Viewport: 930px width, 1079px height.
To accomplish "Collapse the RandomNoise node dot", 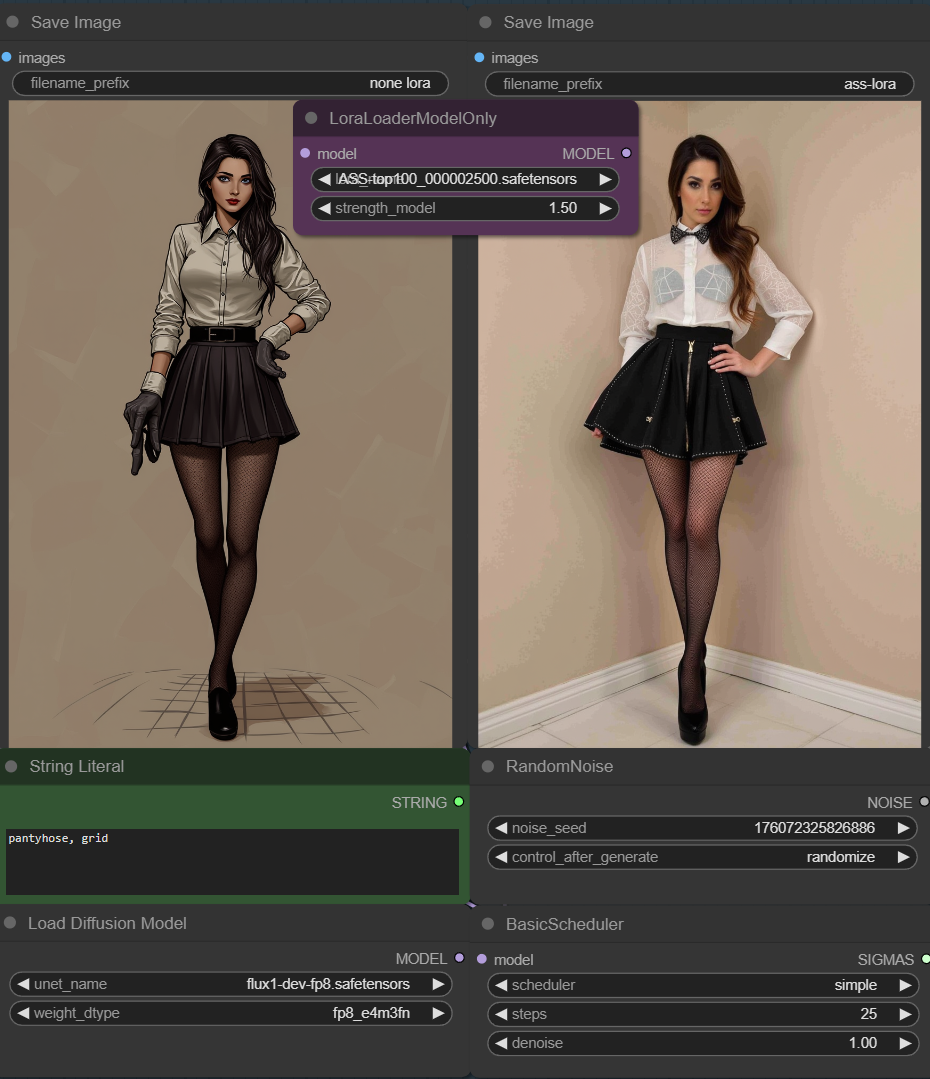I will coord(488,767).
